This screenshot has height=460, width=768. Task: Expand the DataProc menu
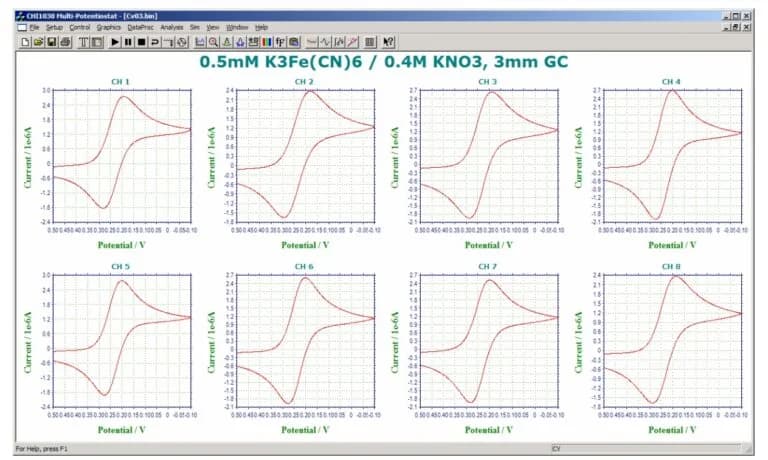tap(140, 27)
